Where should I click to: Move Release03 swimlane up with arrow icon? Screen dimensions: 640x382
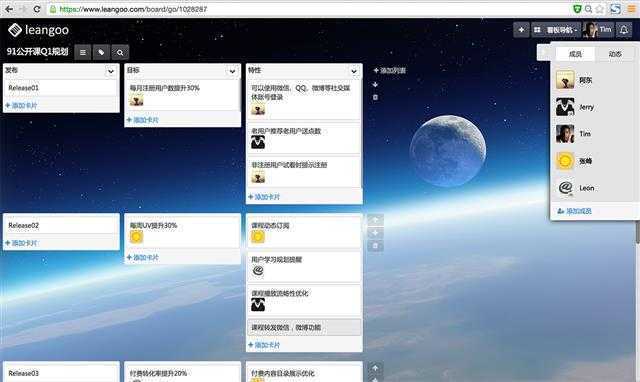pos(375,368)
